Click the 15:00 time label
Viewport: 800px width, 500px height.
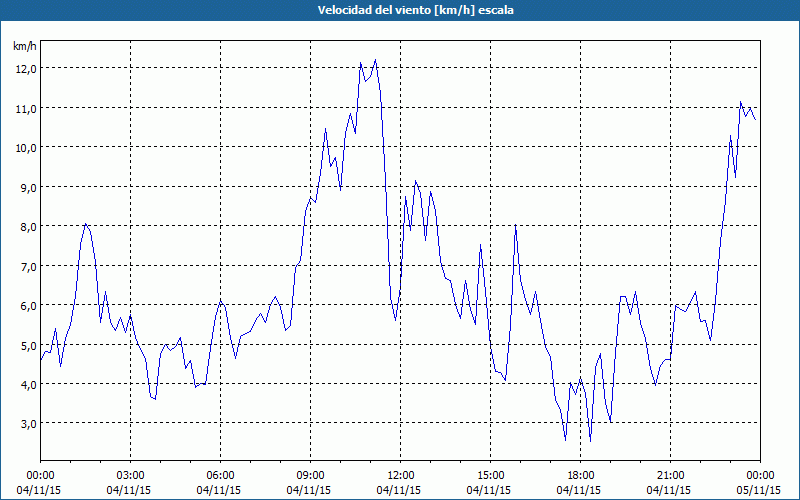pyautogui.click(x=491, y=476)
